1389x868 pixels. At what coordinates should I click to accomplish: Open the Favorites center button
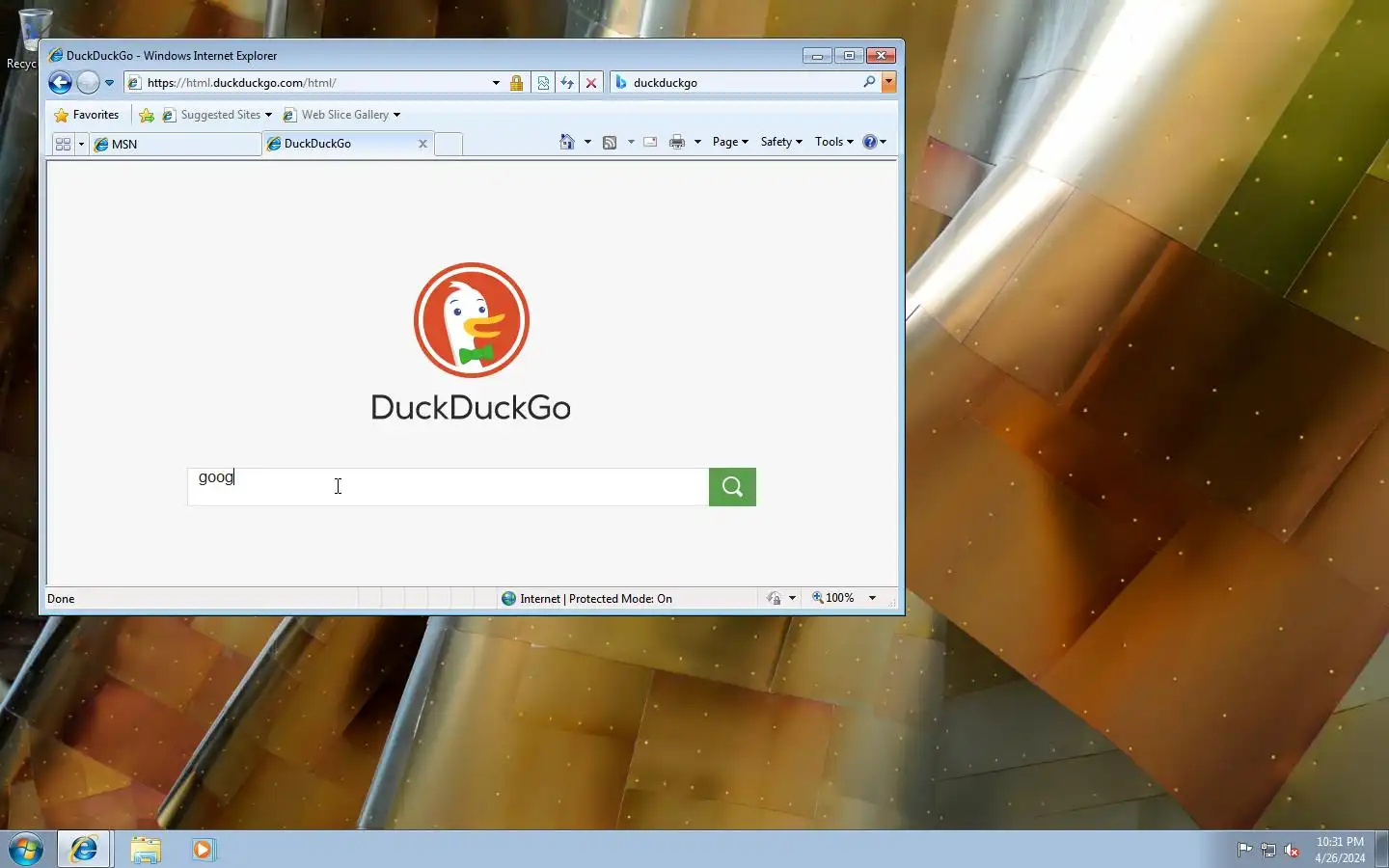[87, 115]
